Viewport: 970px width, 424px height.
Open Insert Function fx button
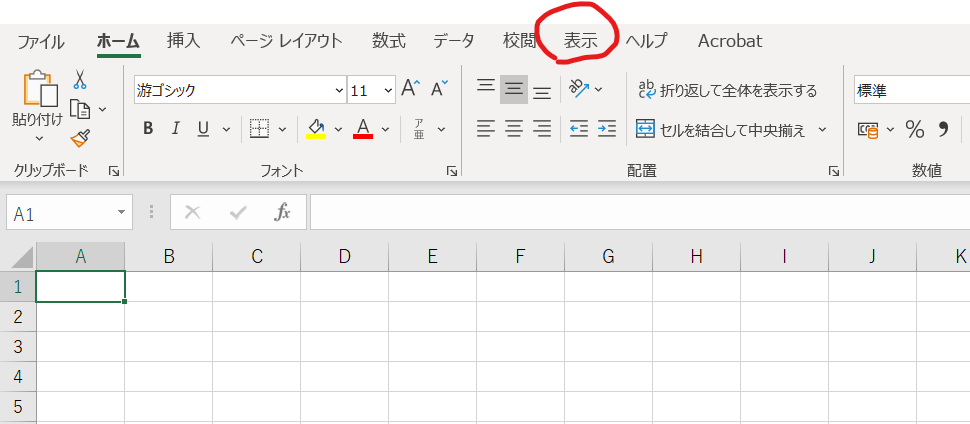coord(282,213)
